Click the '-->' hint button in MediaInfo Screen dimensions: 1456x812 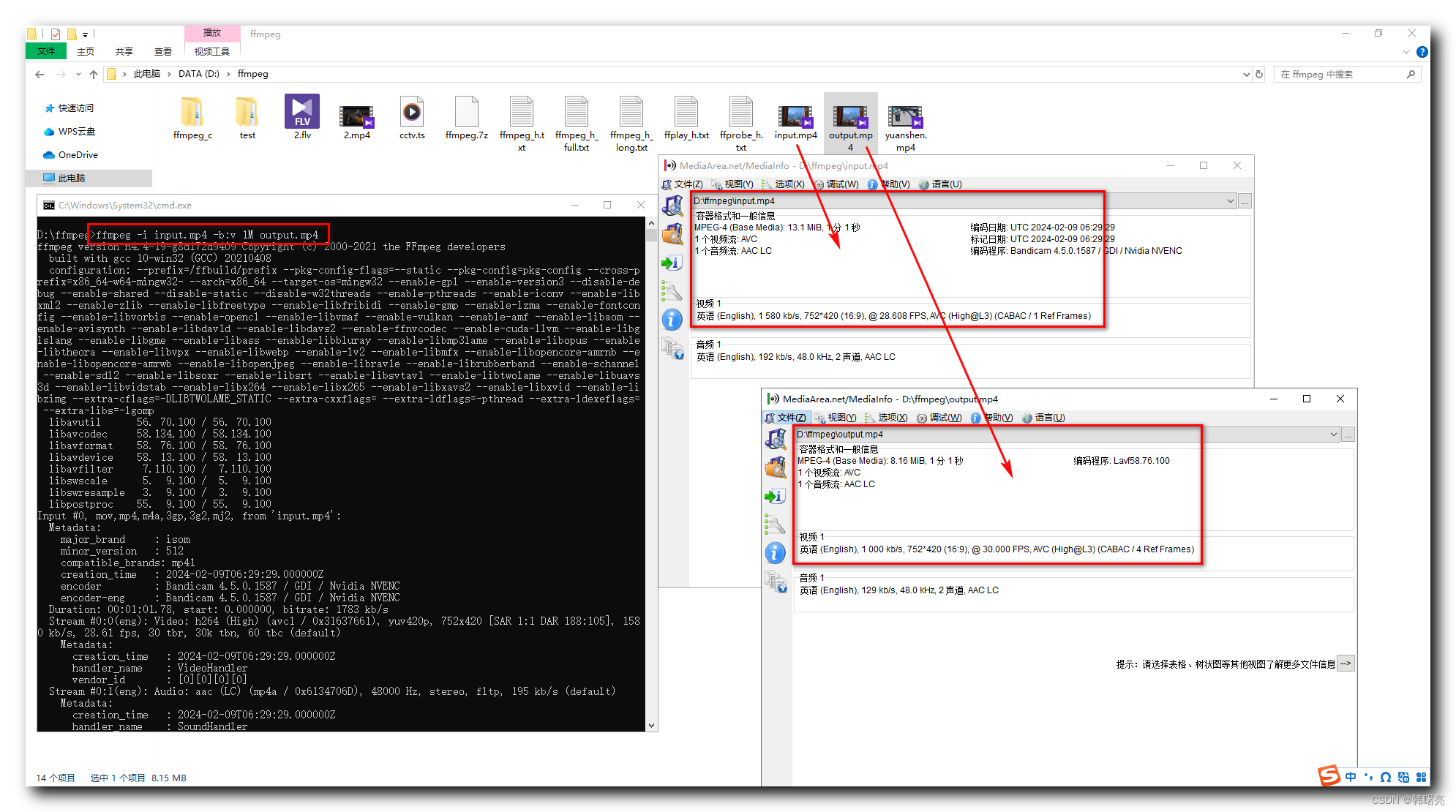[1346, 663]
